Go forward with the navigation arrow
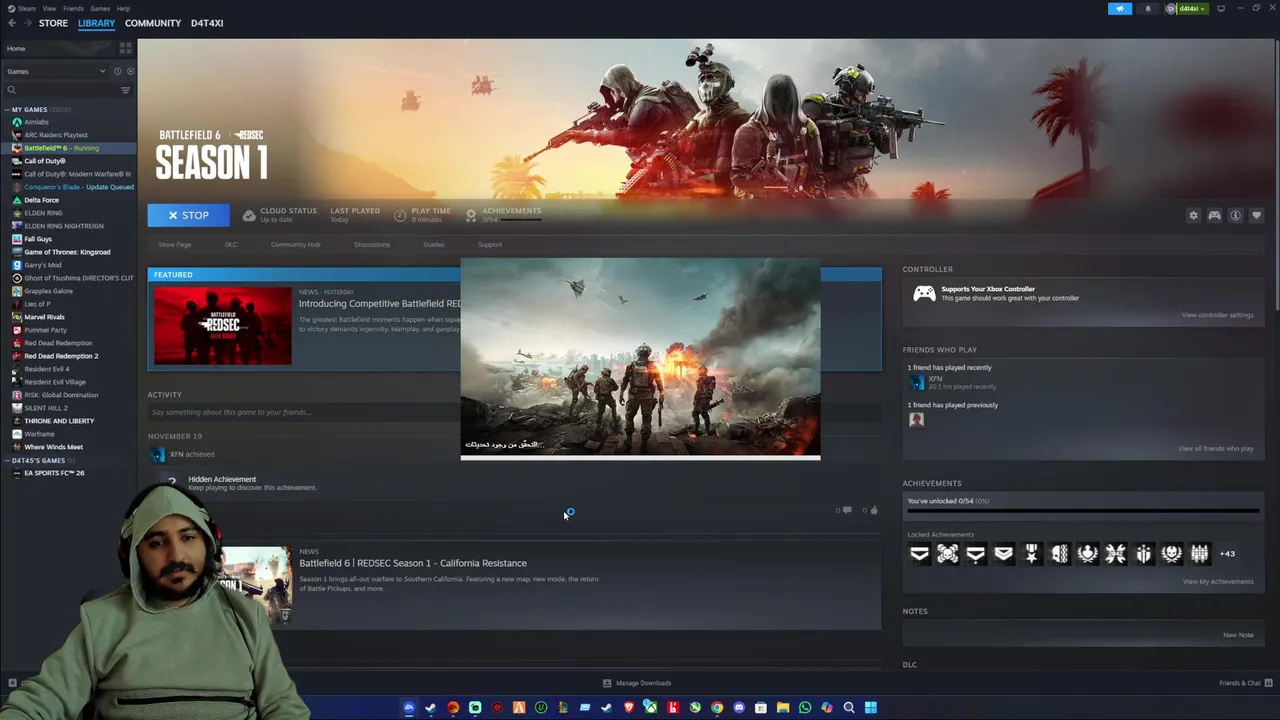This screenshot has width=1280, height=720. (x=27, y=23)
